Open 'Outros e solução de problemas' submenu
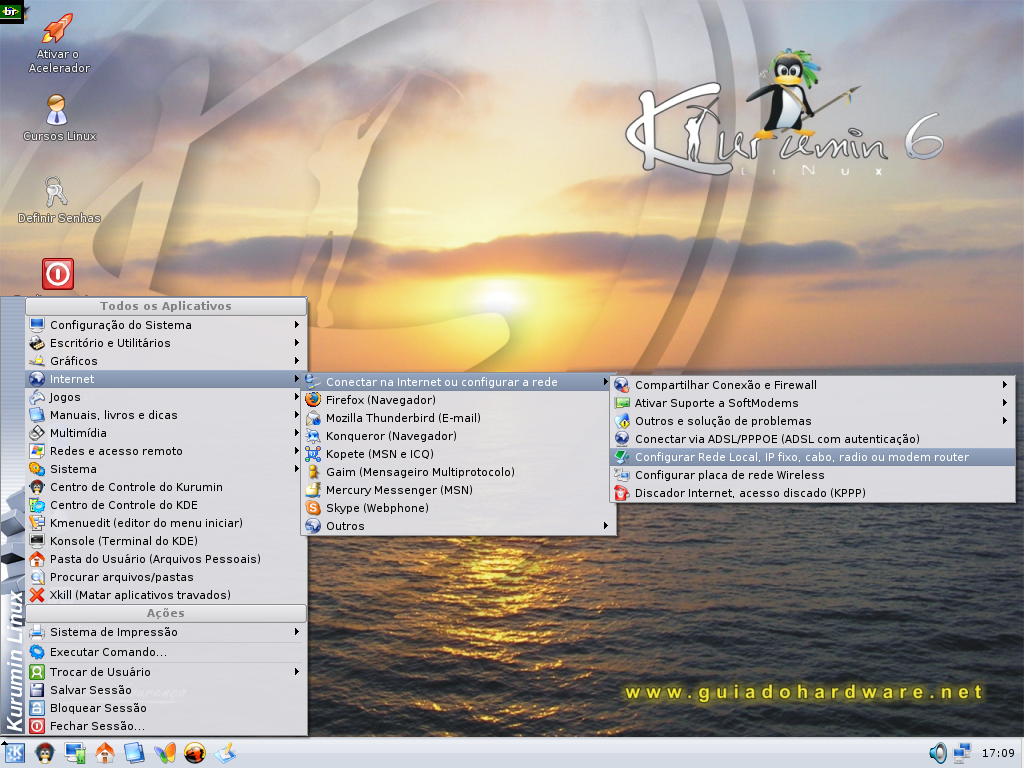Image resolution: width=1024 pixels, height=768 pixels. click(812, 421)
